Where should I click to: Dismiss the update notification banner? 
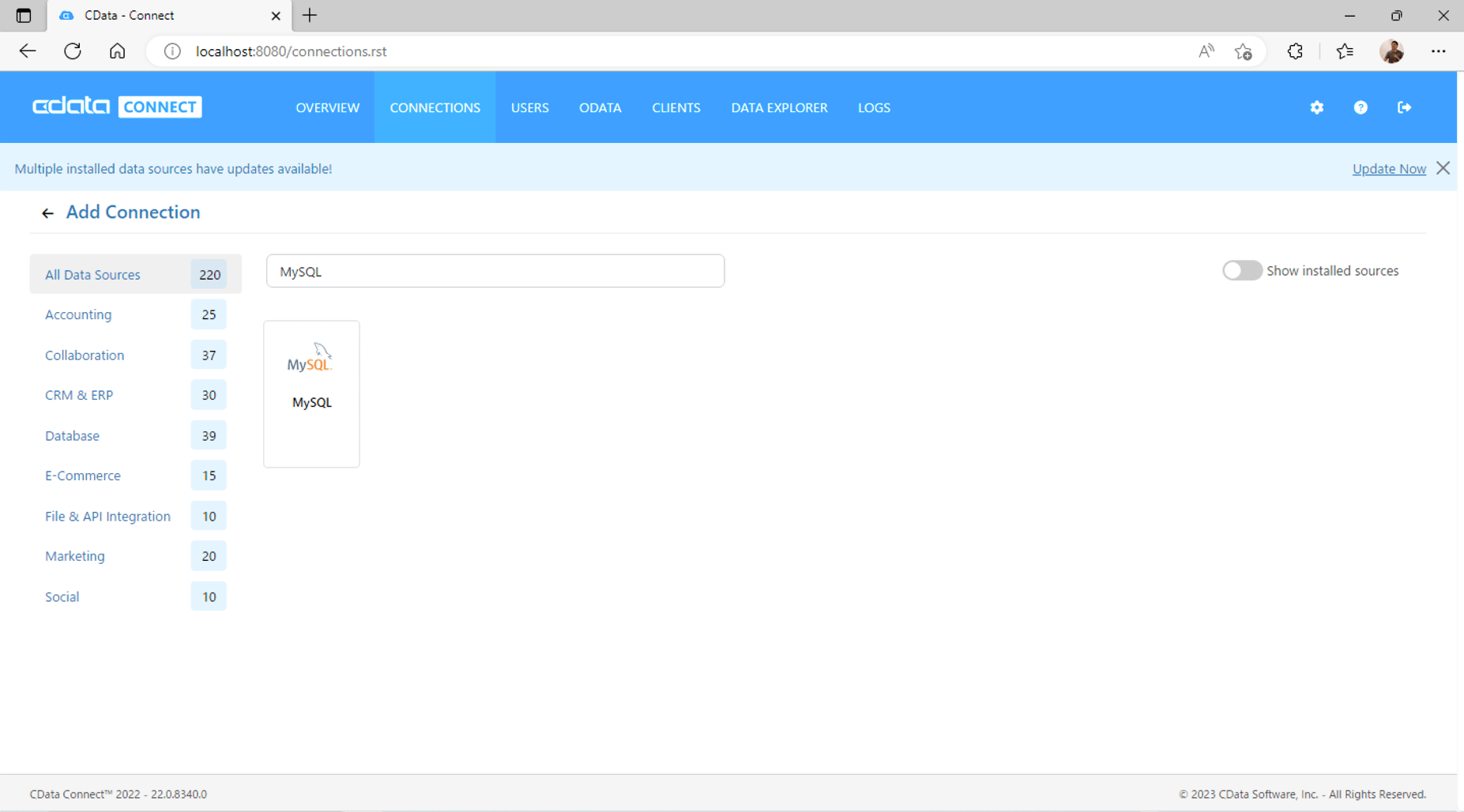tap(1443, 168)
